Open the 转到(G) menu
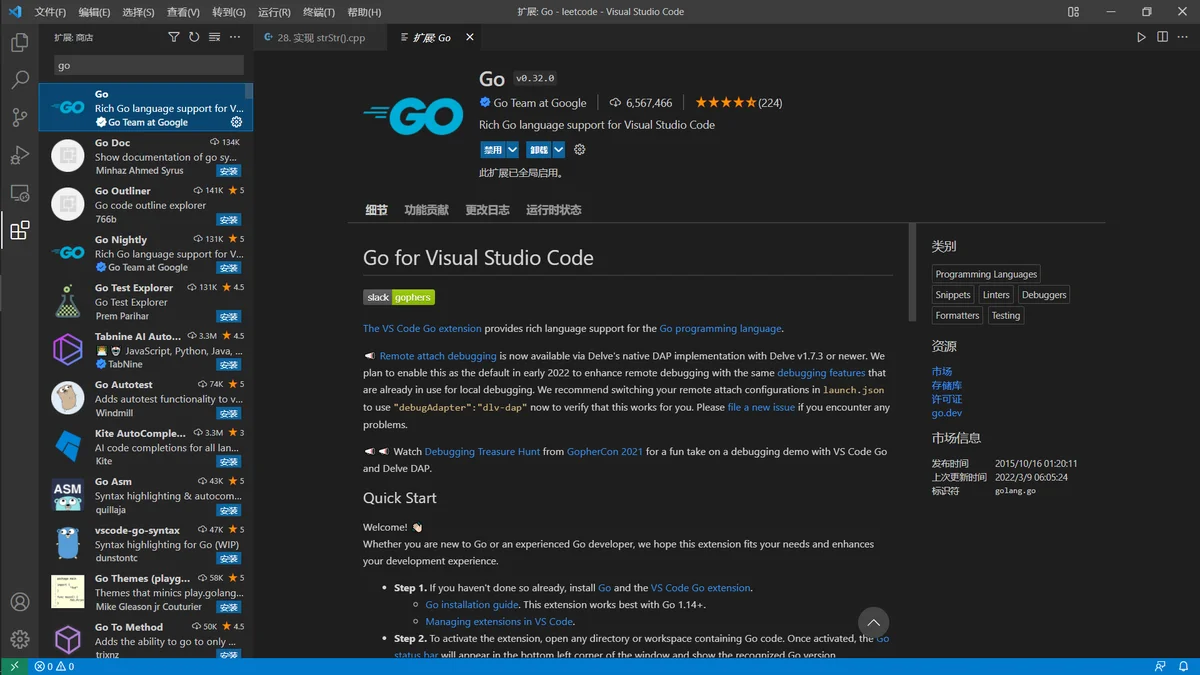 (x=229, y=12)
